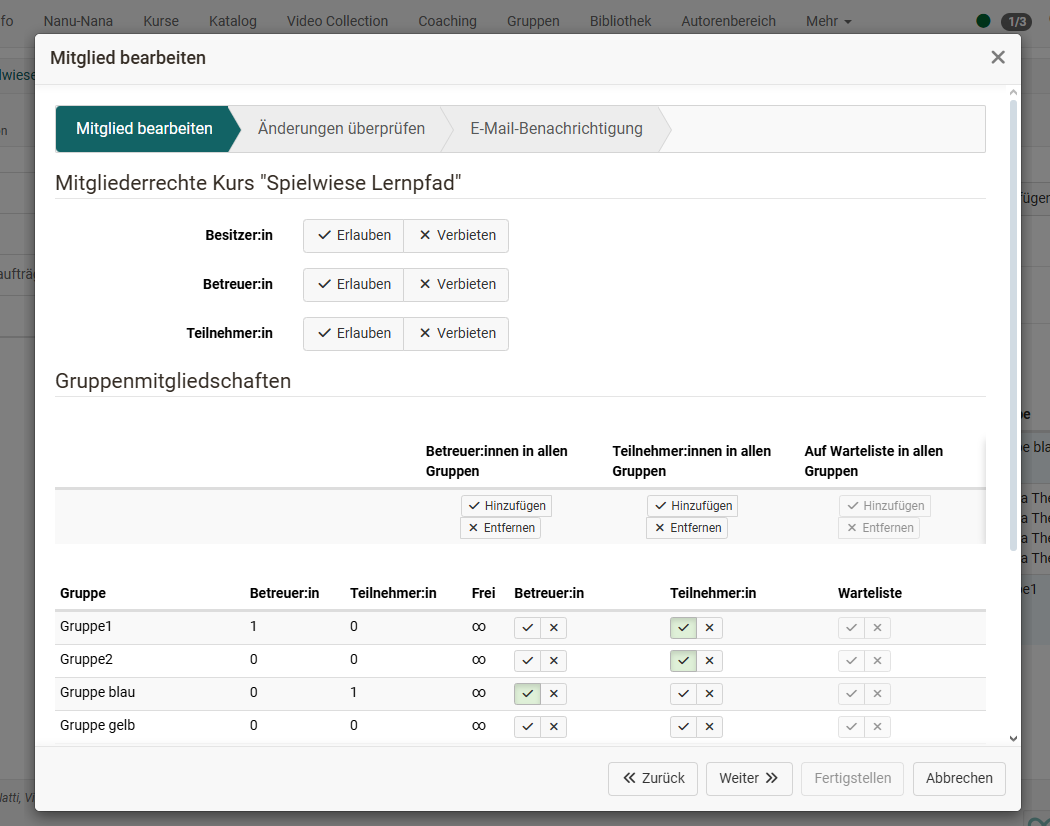1050x826 pixels.
Task: Click Weiter to proceed
Action: click(x=748, y=779)
